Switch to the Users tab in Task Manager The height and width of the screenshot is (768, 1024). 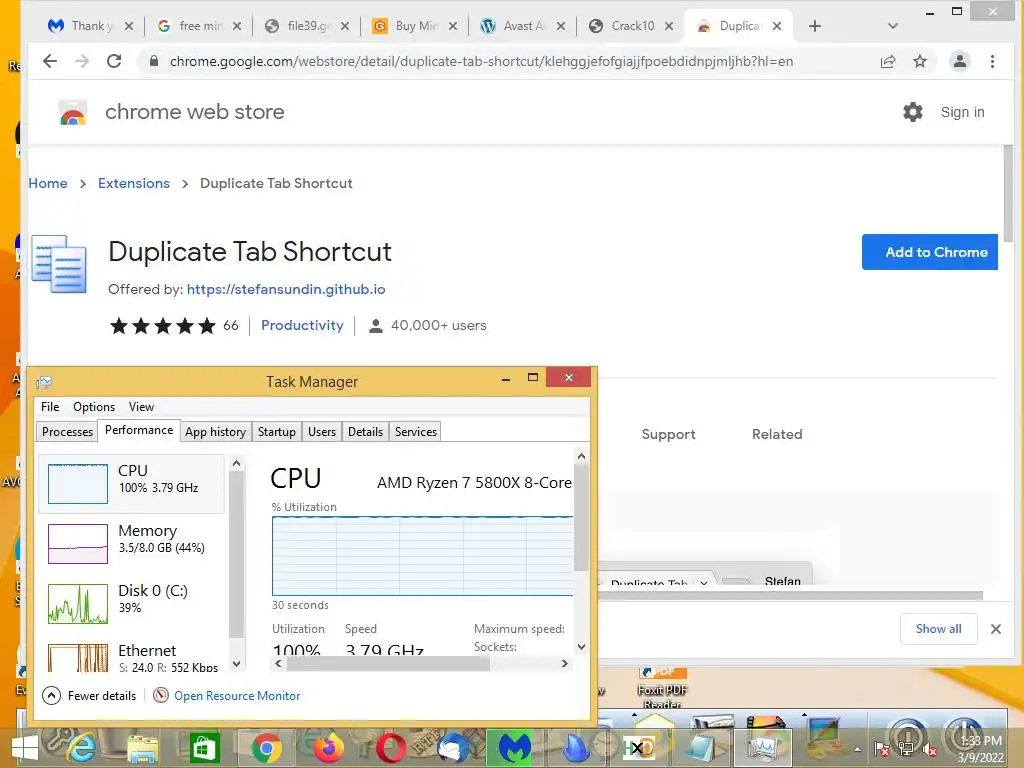pyautogui.click(x=321, y=432)
